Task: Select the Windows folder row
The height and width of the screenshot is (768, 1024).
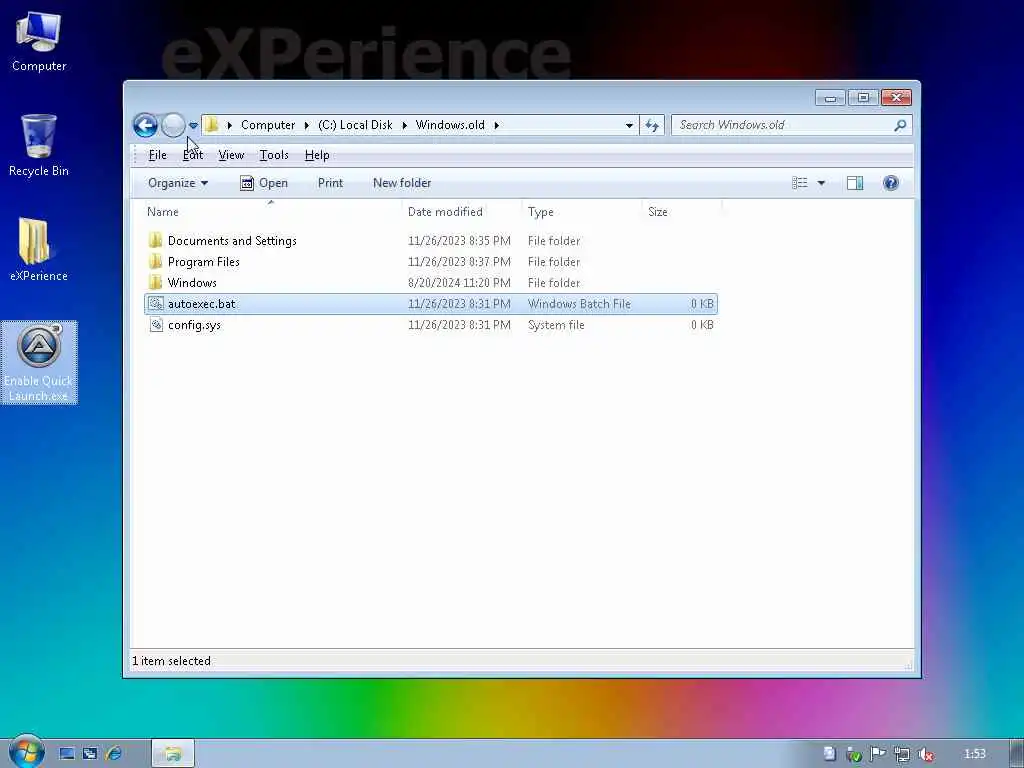Action: 431,282
